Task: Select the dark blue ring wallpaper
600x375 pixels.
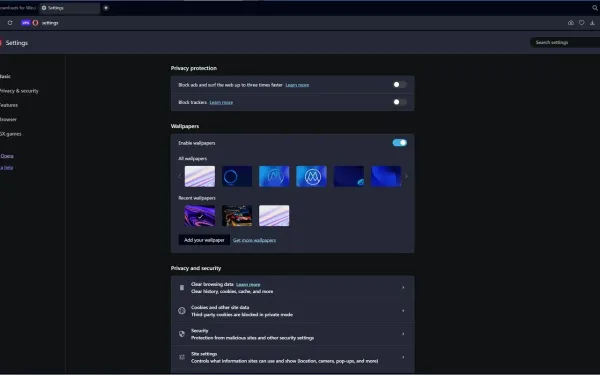Action: pyautogui.click(x=237, y=176)
